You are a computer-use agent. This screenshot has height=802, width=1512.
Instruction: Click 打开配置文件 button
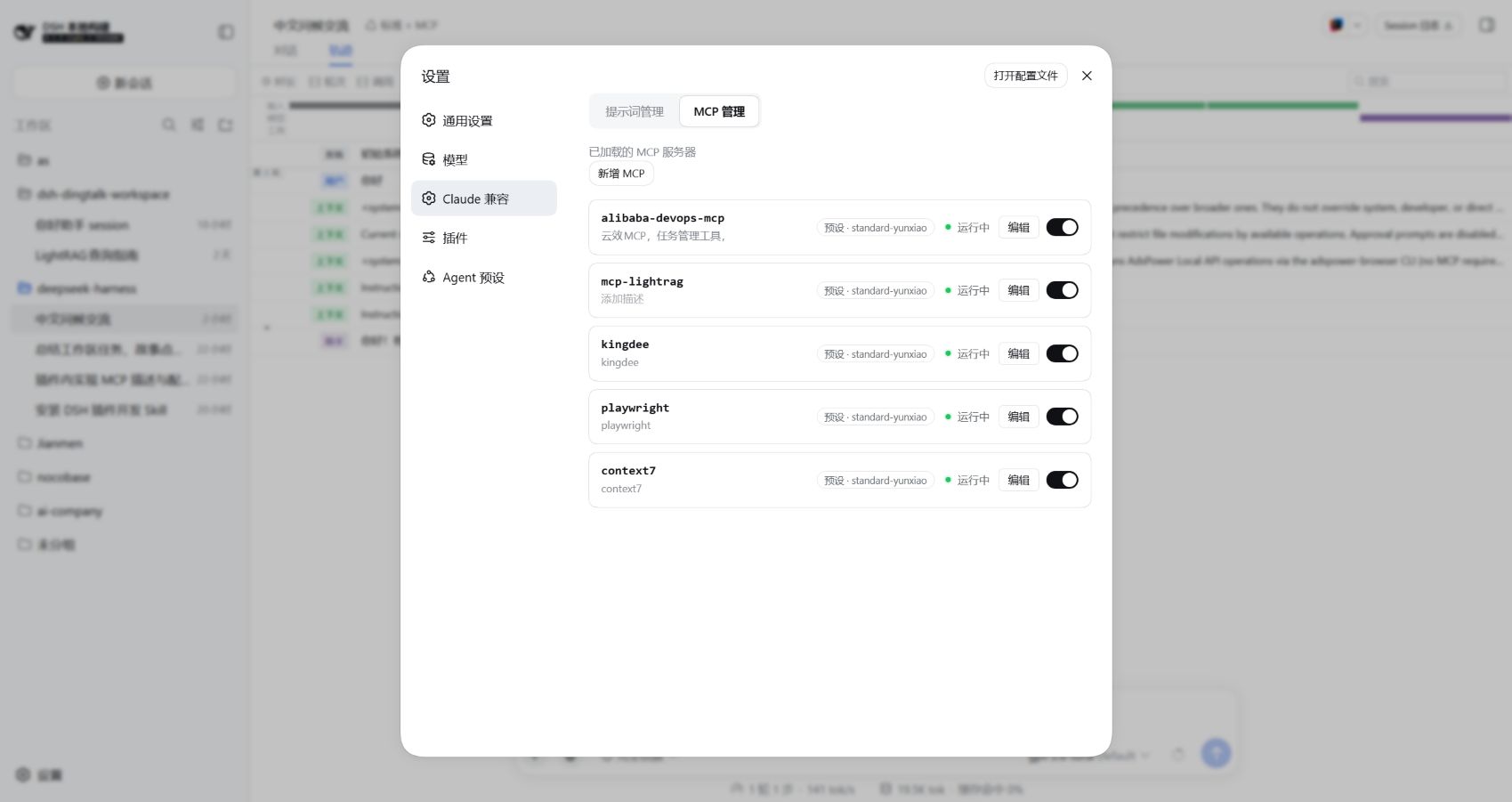point(1025,76)
